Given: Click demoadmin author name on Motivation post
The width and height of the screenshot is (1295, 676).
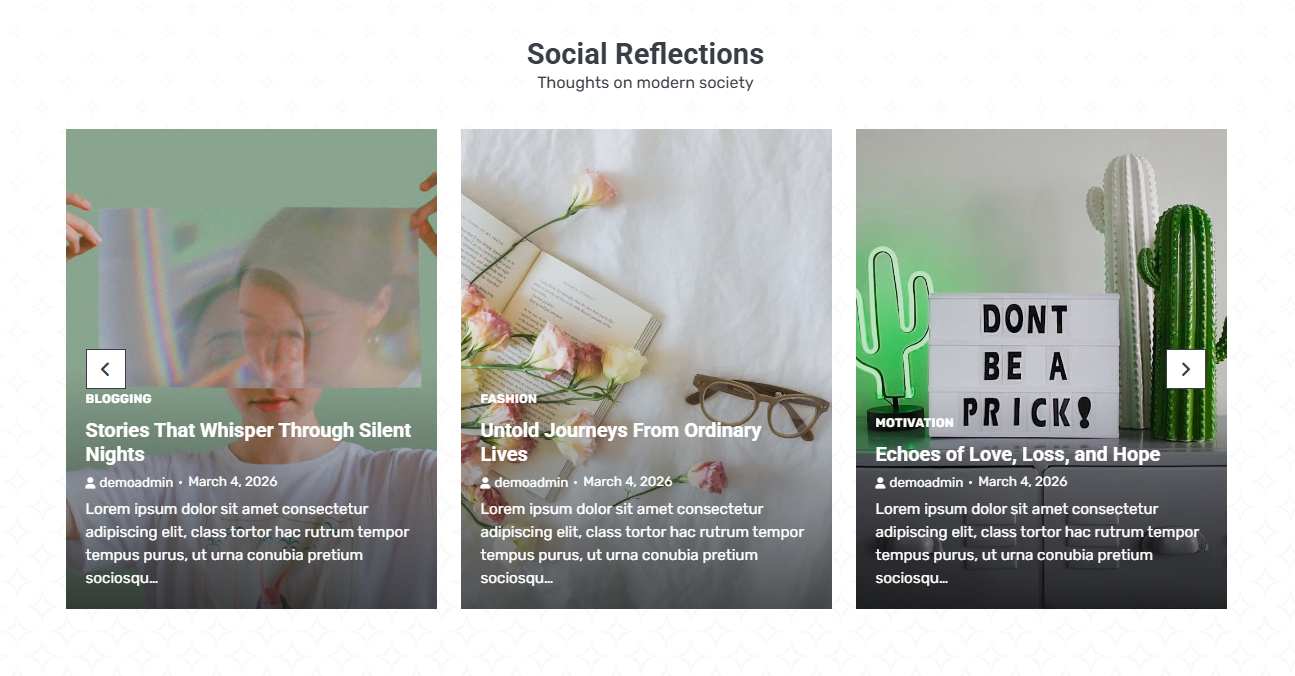Looking at the screenshot, I should point(926,483).
